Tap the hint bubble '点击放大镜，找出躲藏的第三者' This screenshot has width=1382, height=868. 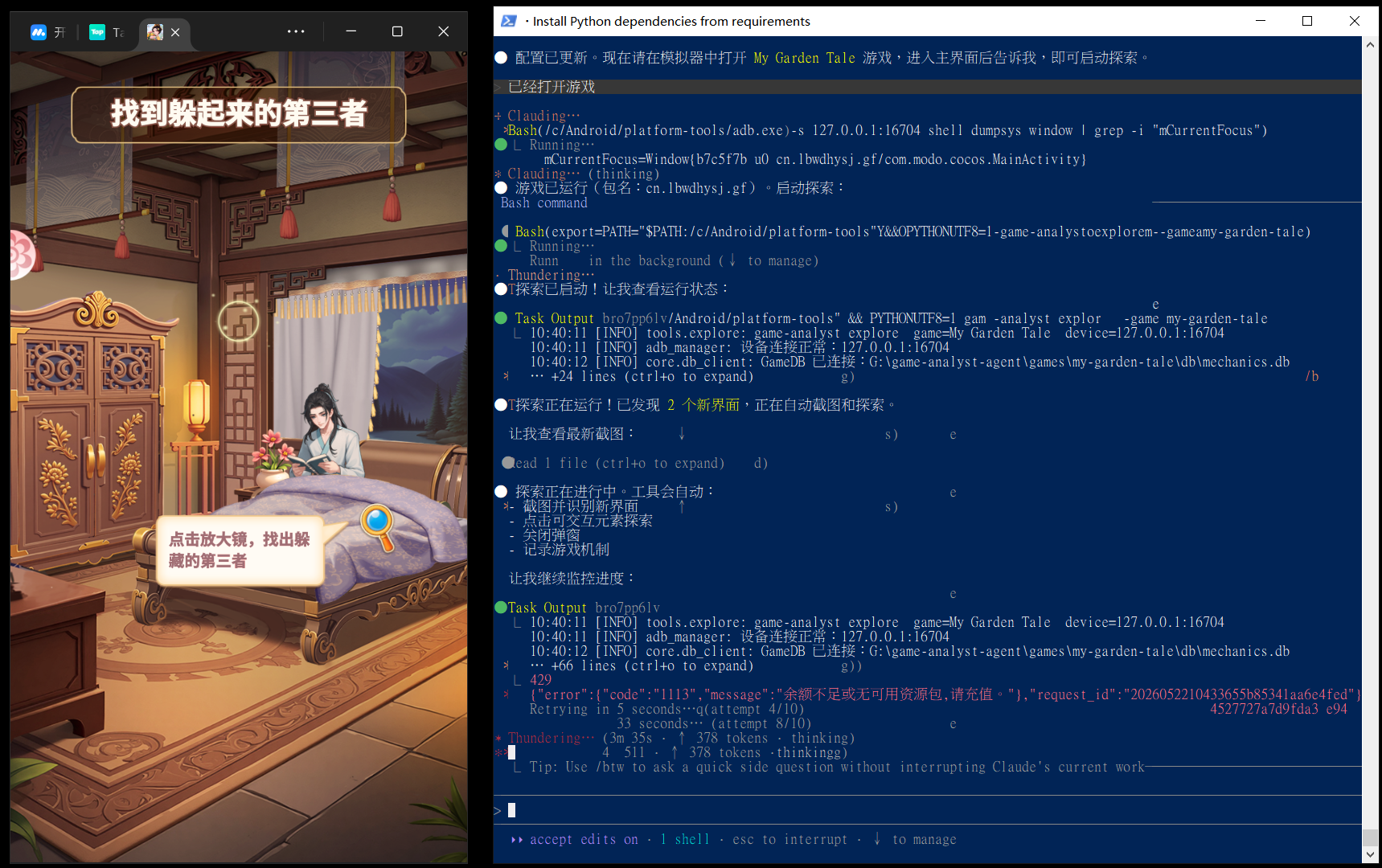pos(240,550)
